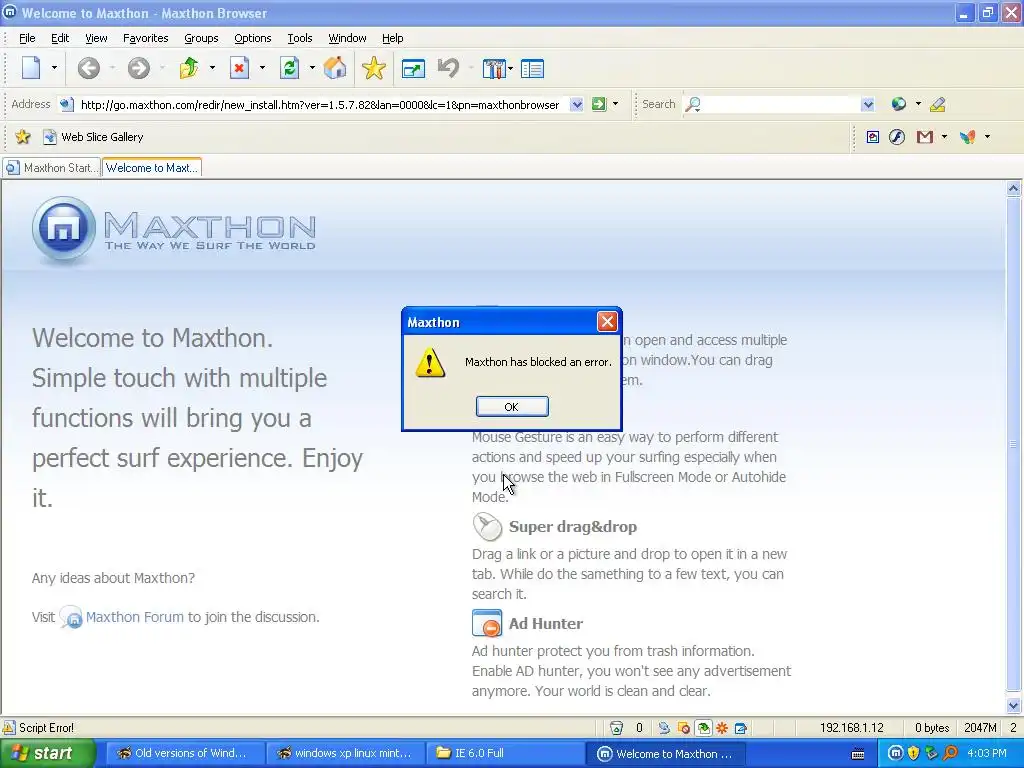Click the highlight pen icon

[938, 104]
